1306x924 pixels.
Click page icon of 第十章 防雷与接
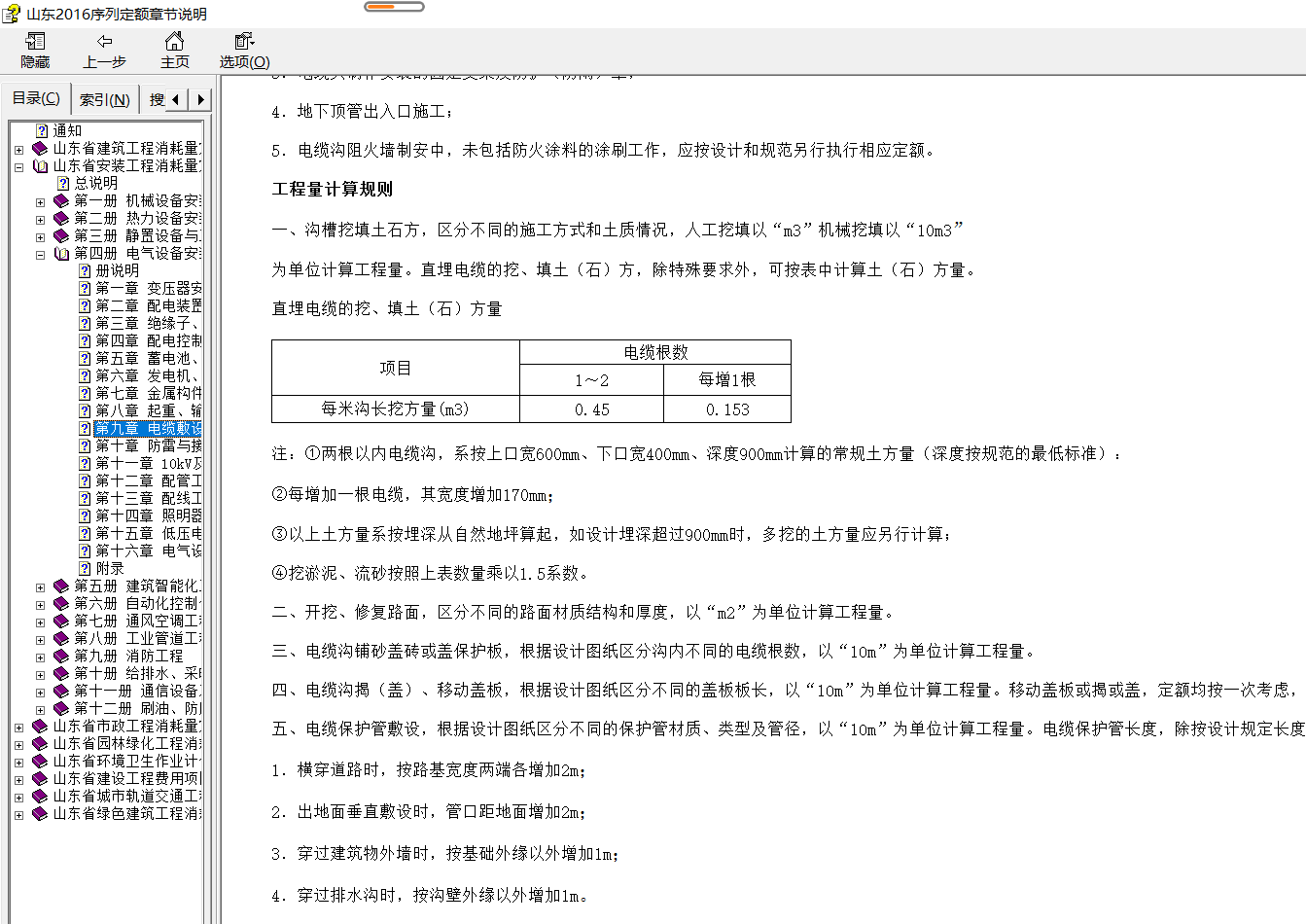point(85,445)
